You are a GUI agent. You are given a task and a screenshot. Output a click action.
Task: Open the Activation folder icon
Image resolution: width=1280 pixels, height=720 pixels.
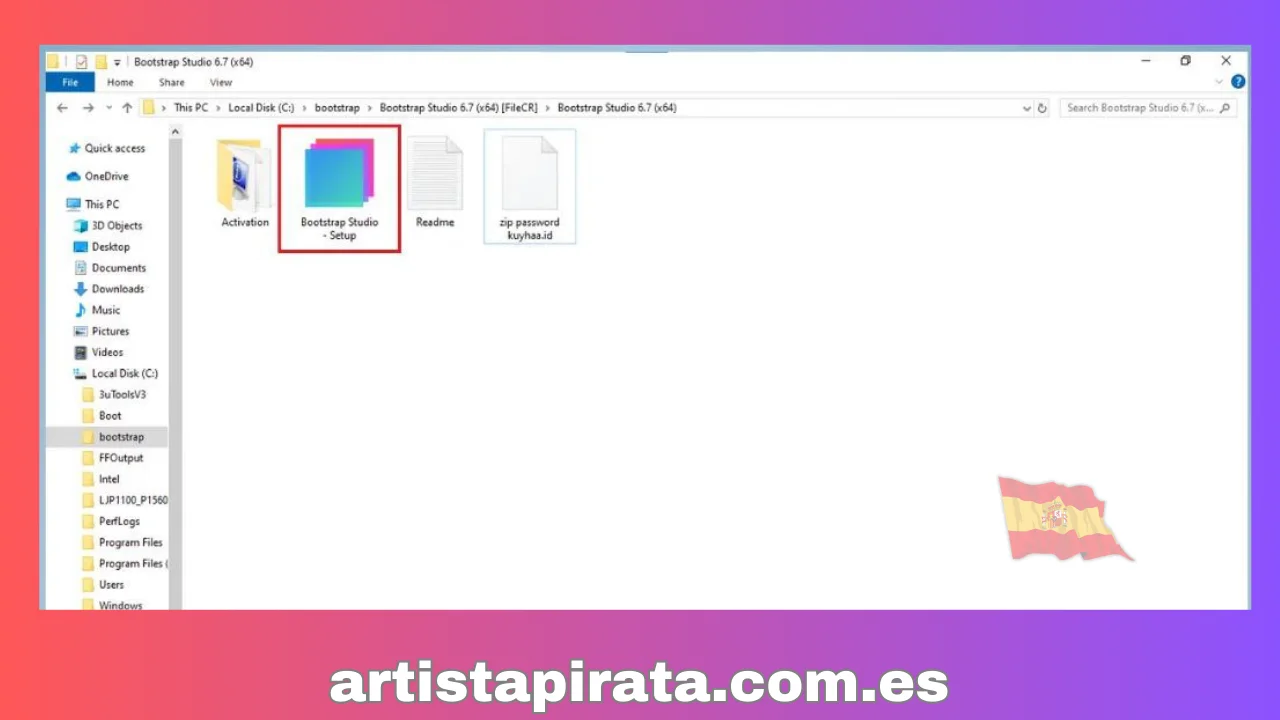pos(244,175)
